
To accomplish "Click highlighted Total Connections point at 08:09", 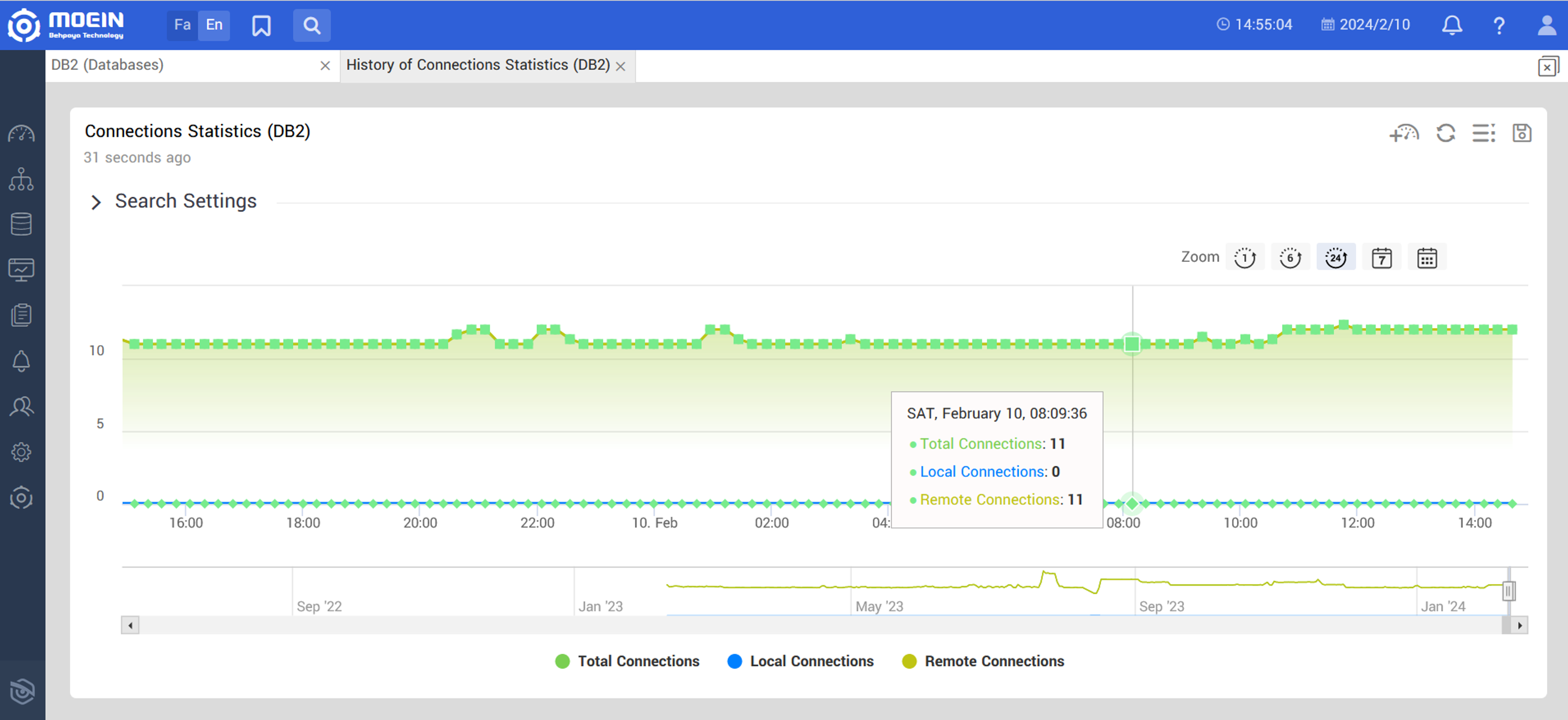I will click(x=1132, y=344).
